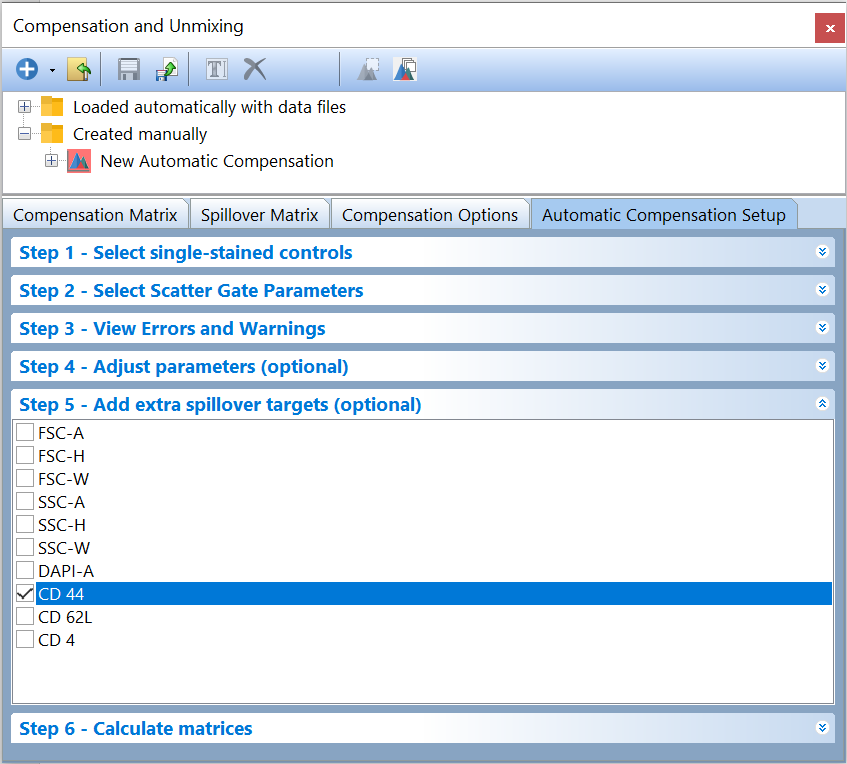Select the 'CD 62L' label text
Viewport: 847px width, 764px height.
coord(65,616)
